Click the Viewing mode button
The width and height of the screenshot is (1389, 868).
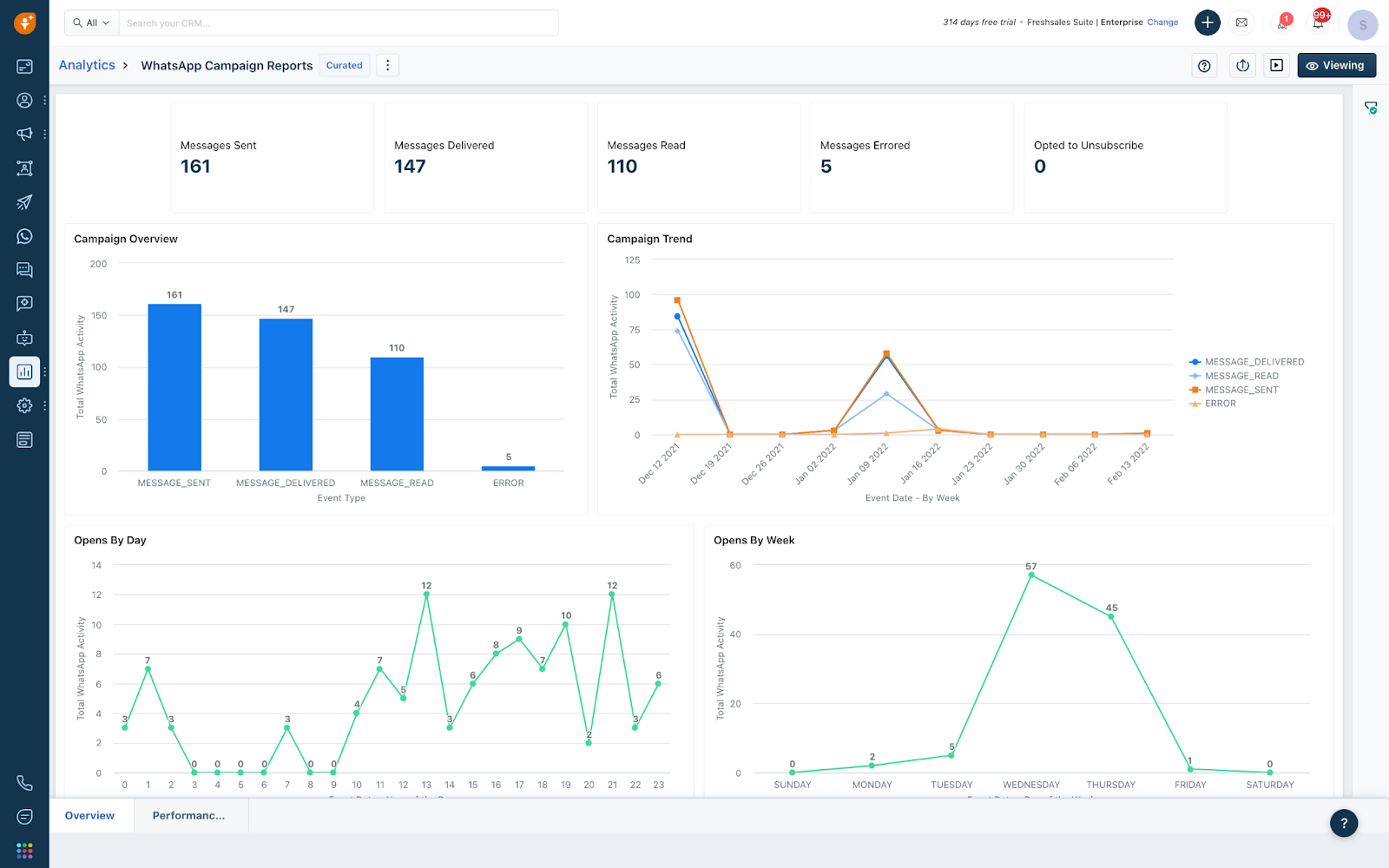pos(1336,66)
